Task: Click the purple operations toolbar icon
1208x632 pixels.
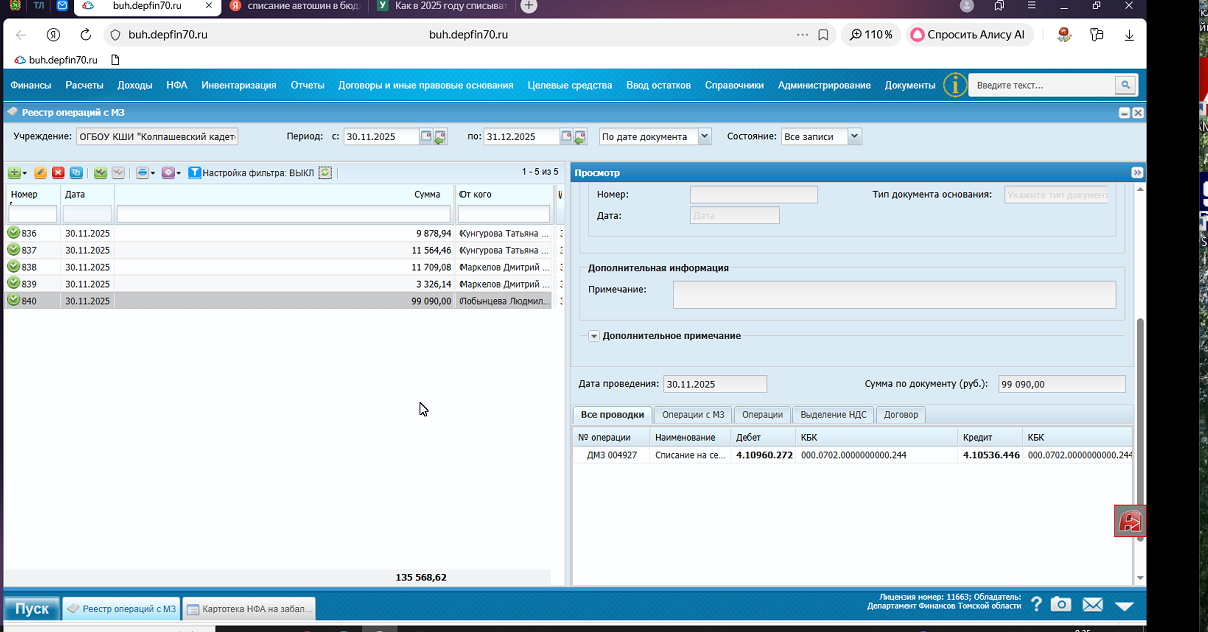Action: [168, 173]
